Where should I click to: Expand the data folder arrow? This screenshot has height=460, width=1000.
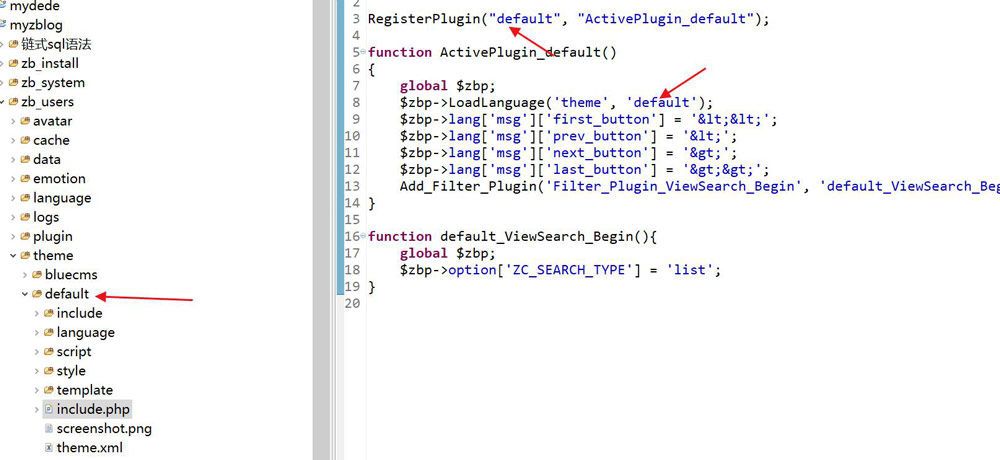pos(13,160)
